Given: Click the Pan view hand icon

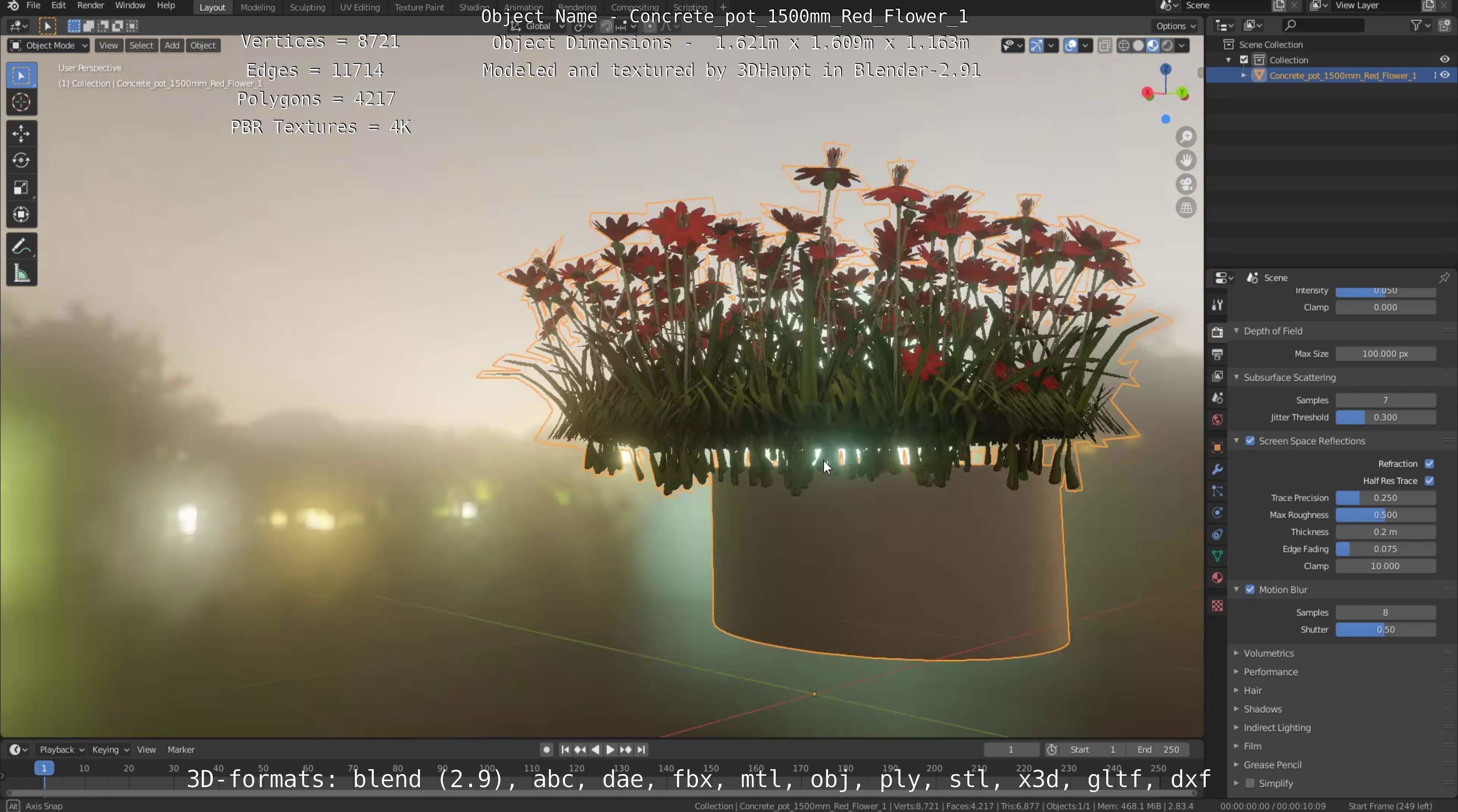Looking at the screenshot, I should tap(1186, 161).
